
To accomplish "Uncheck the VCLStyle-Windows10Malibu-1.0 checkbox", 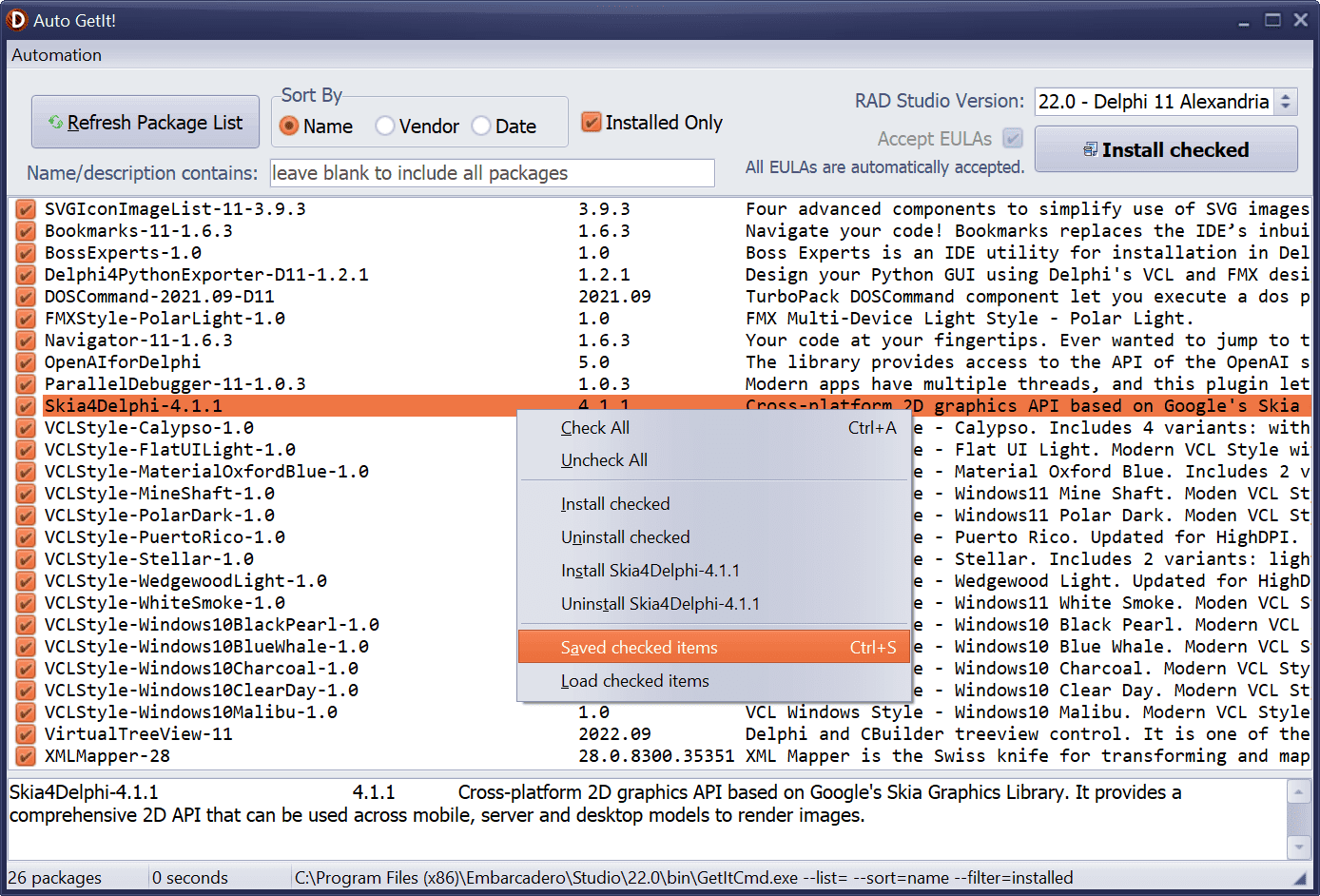I will (x=27, y=712).
